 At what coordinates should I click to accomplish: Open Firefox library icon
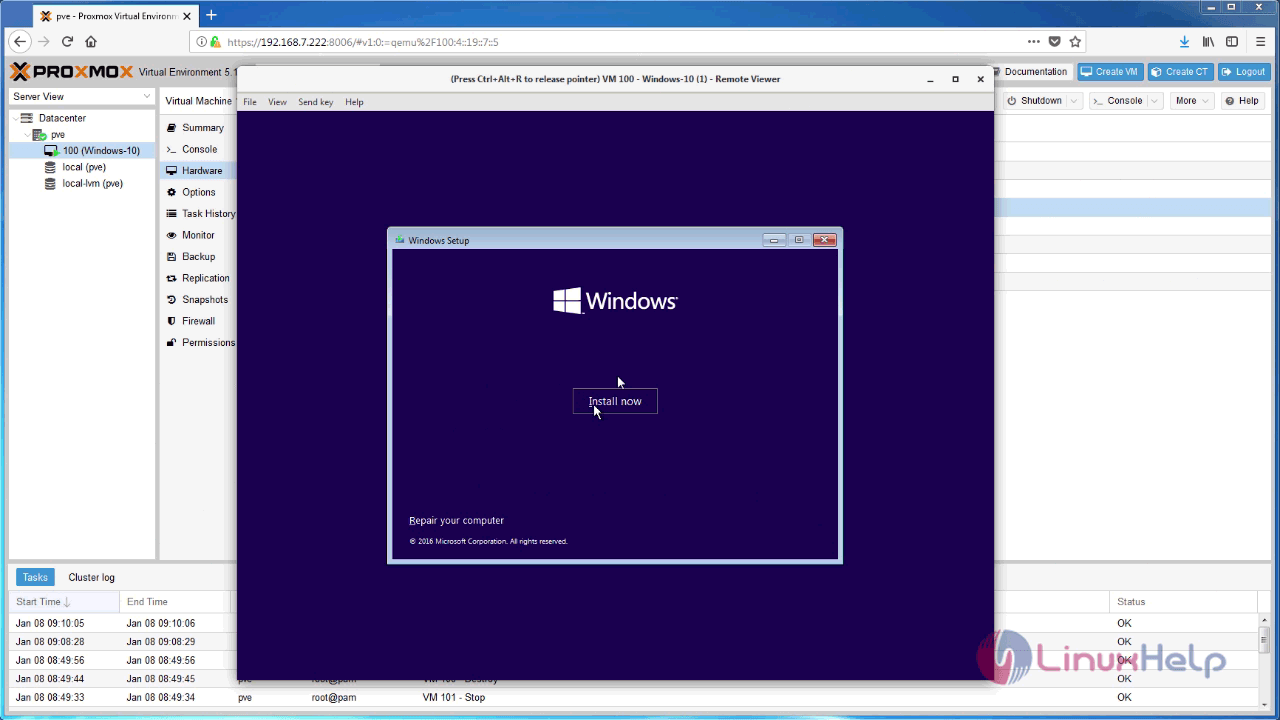tap(1208, 42)
